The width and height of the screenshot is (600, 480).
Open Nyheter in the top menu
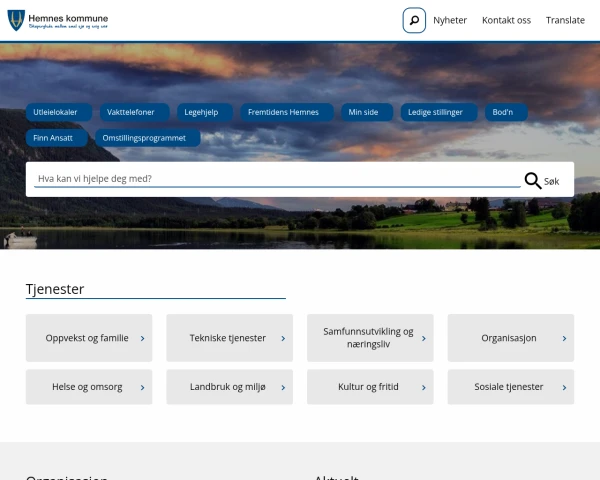(450, 20)
